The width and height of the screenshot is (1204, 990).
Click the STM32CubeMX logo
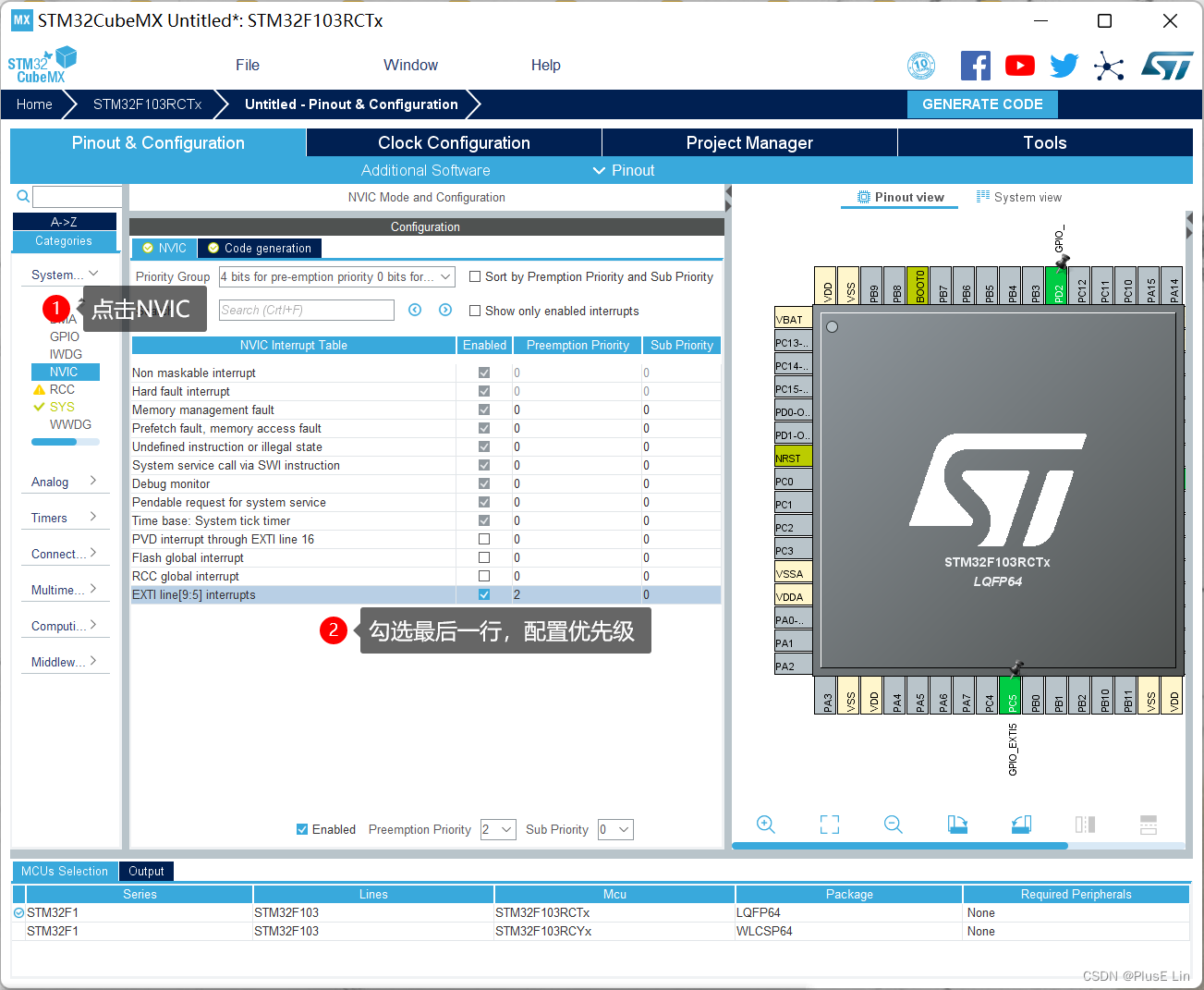tap(43, 66)
